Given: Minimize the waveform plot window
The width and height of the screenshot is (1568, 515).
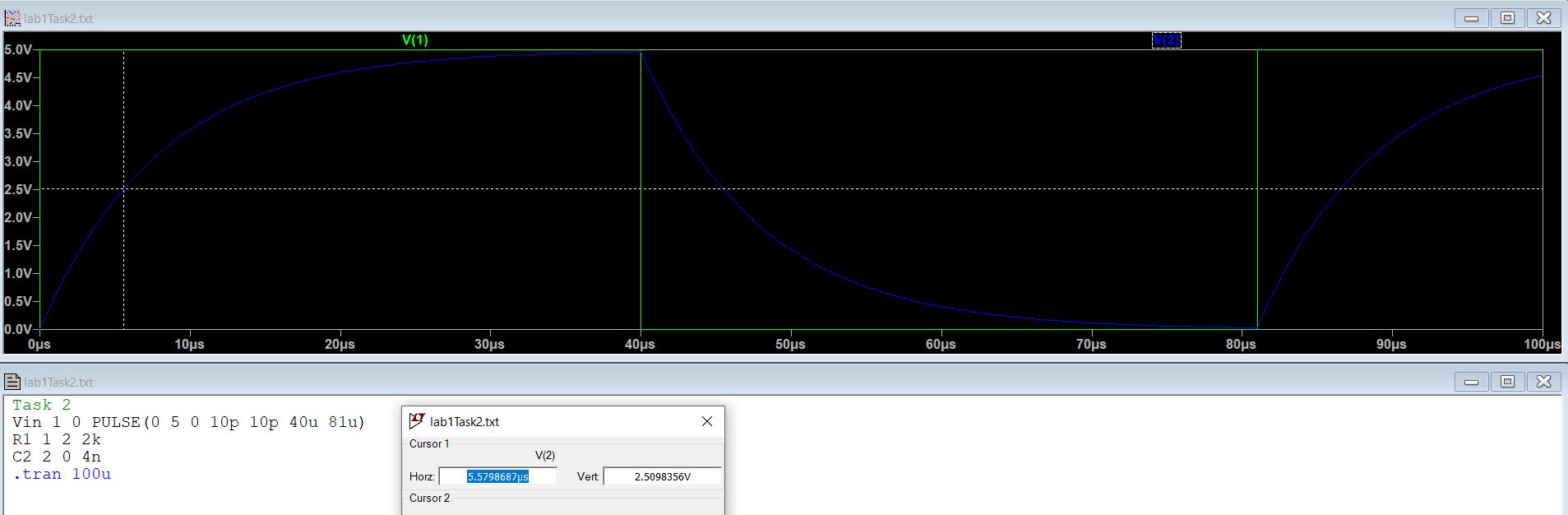Looking at the screenshot, I should coord(1471,18).
